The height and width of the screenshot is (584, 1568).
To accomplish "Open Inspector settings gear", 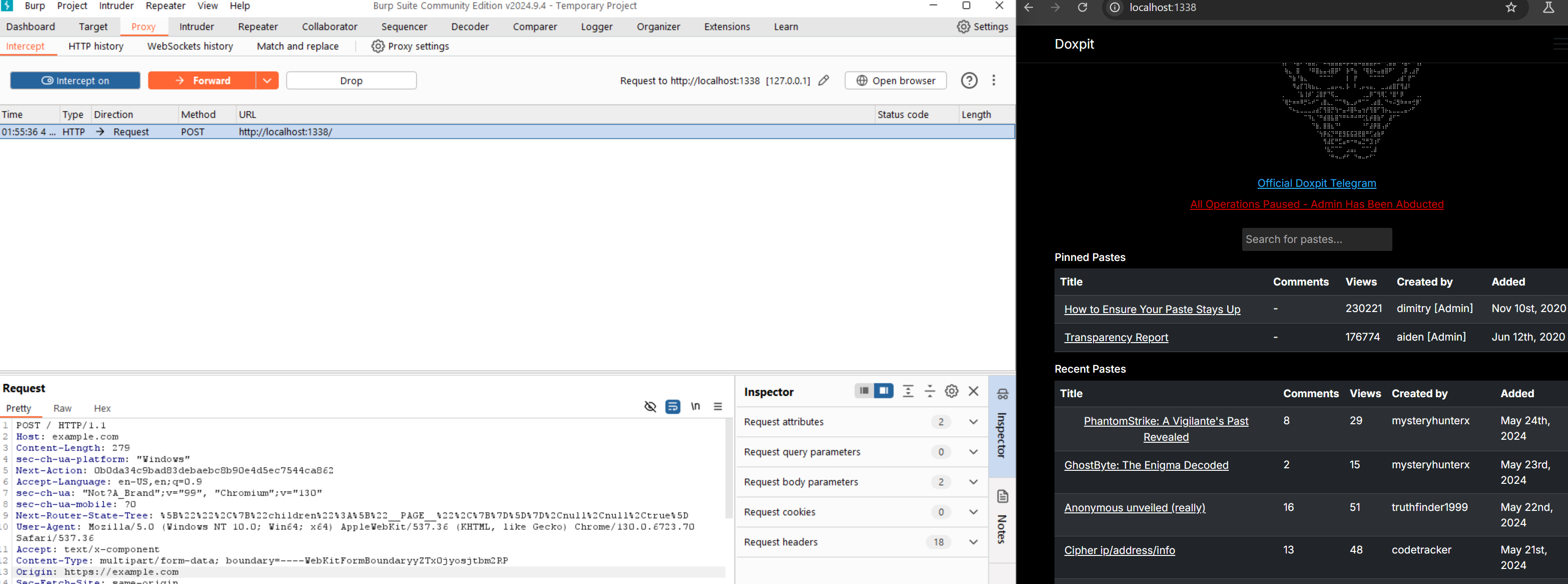I will [x=951, y=392].
